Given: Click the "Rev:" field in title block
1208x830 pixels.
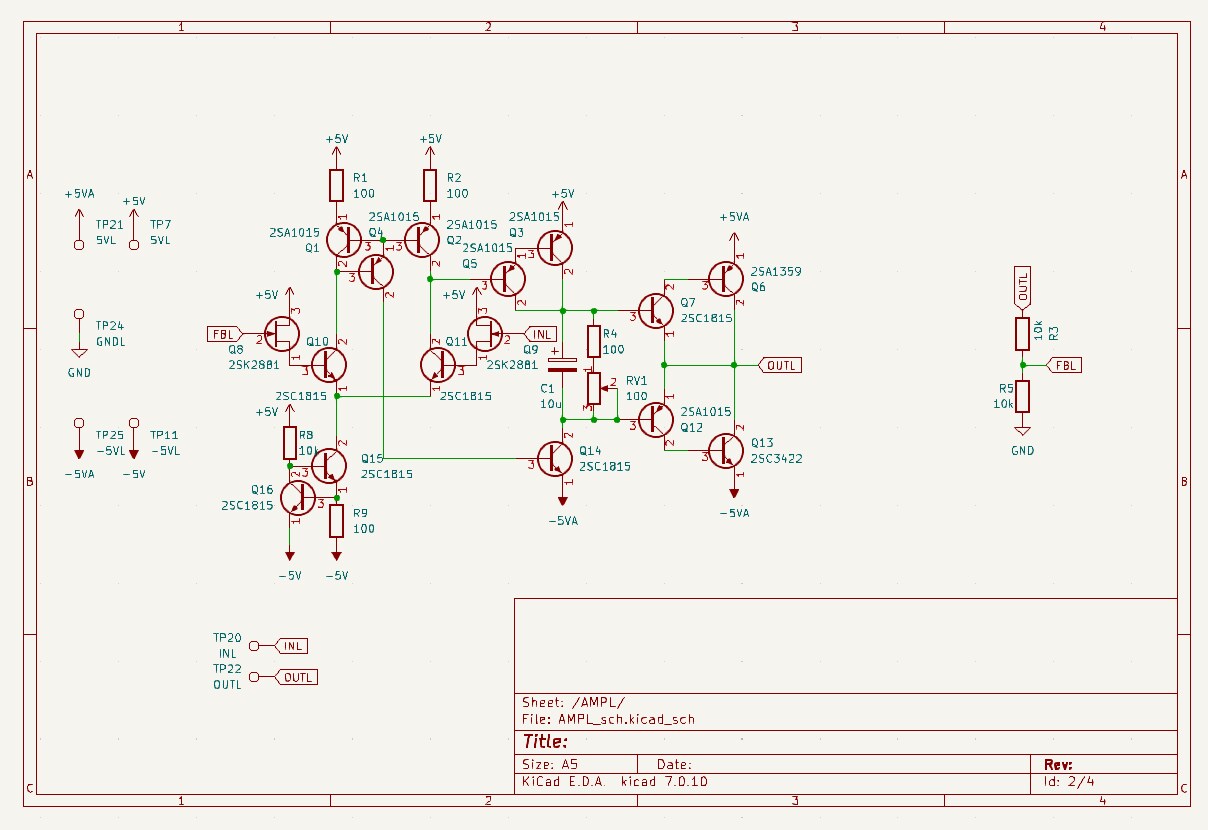Looking at the screenshot, I should (x=1059, y=764).
